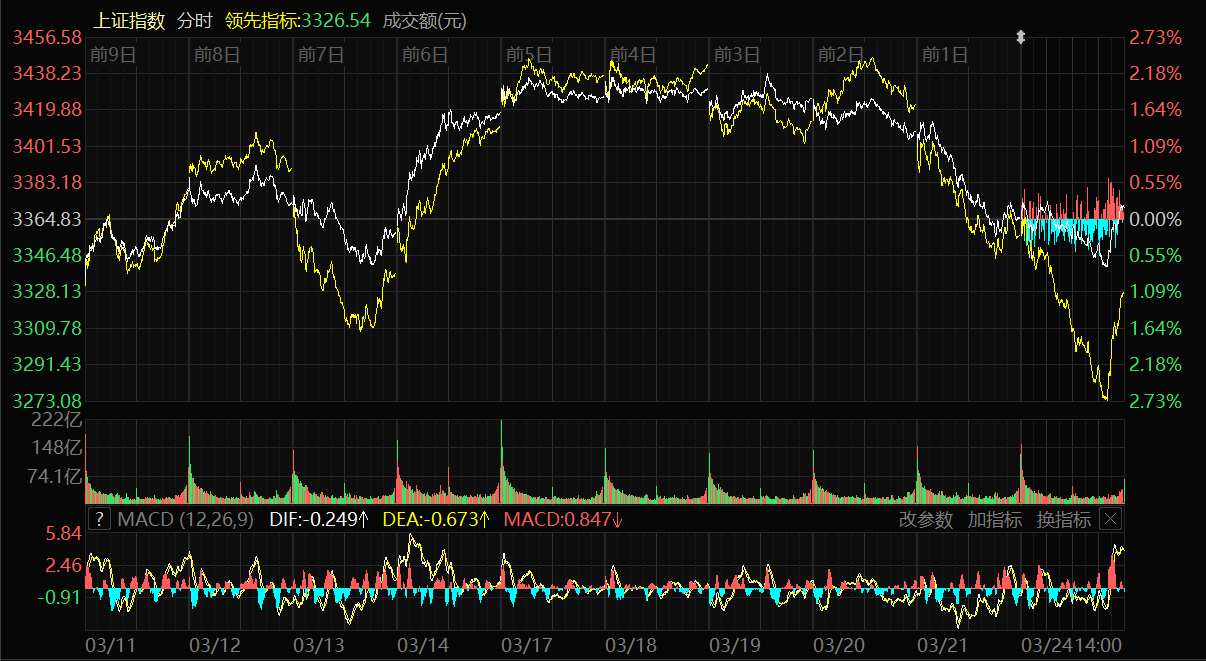The image size is (1206, 661).
Task: Click the 3456.58 top price axis label
Action: [x=46, y=37]
